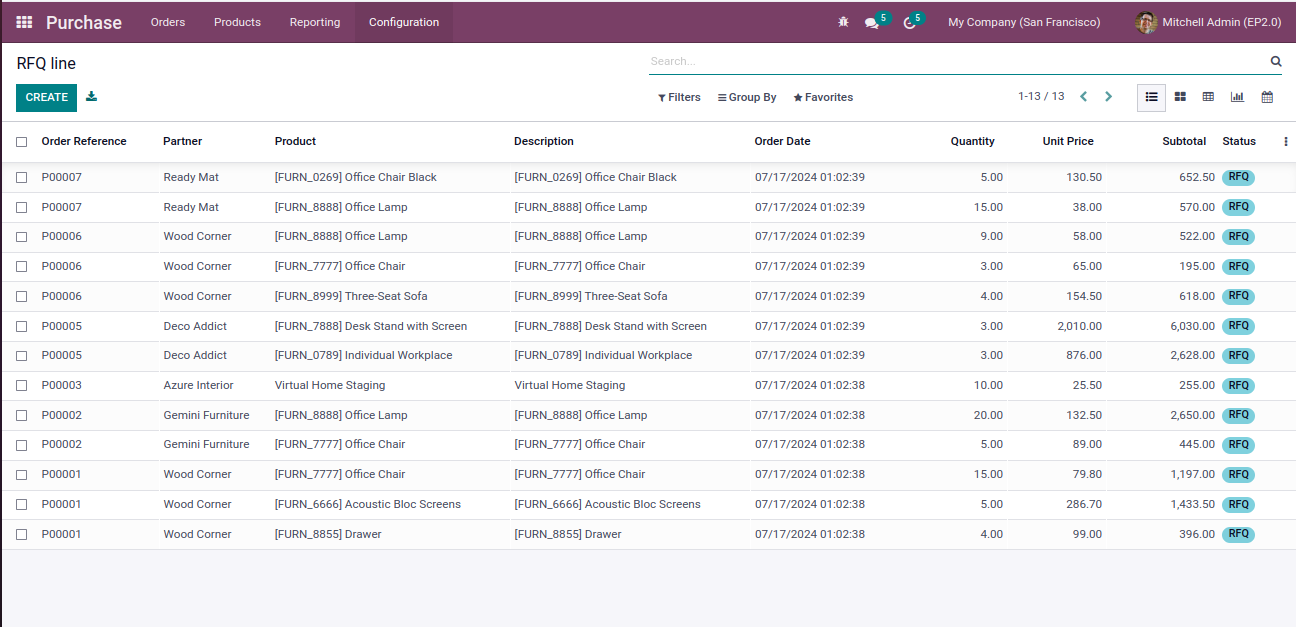The image size is (1296, 627).
Task: Open the Group By dropdown
Action: [x=747, y=97]
